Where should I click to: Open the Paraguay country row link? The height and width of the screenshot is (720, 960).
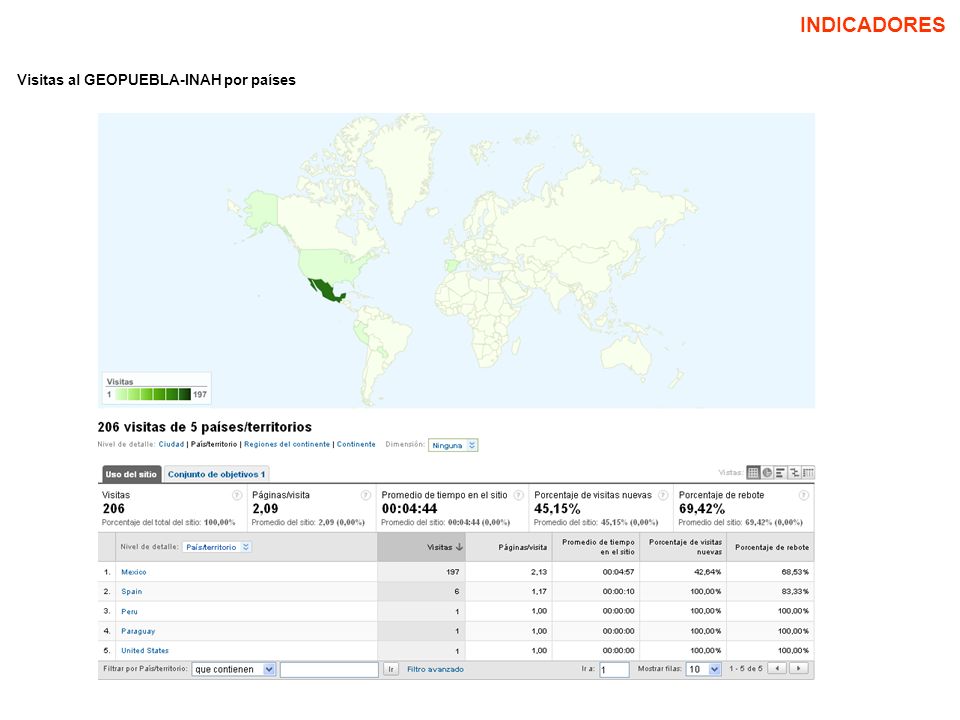pos(138,631)
